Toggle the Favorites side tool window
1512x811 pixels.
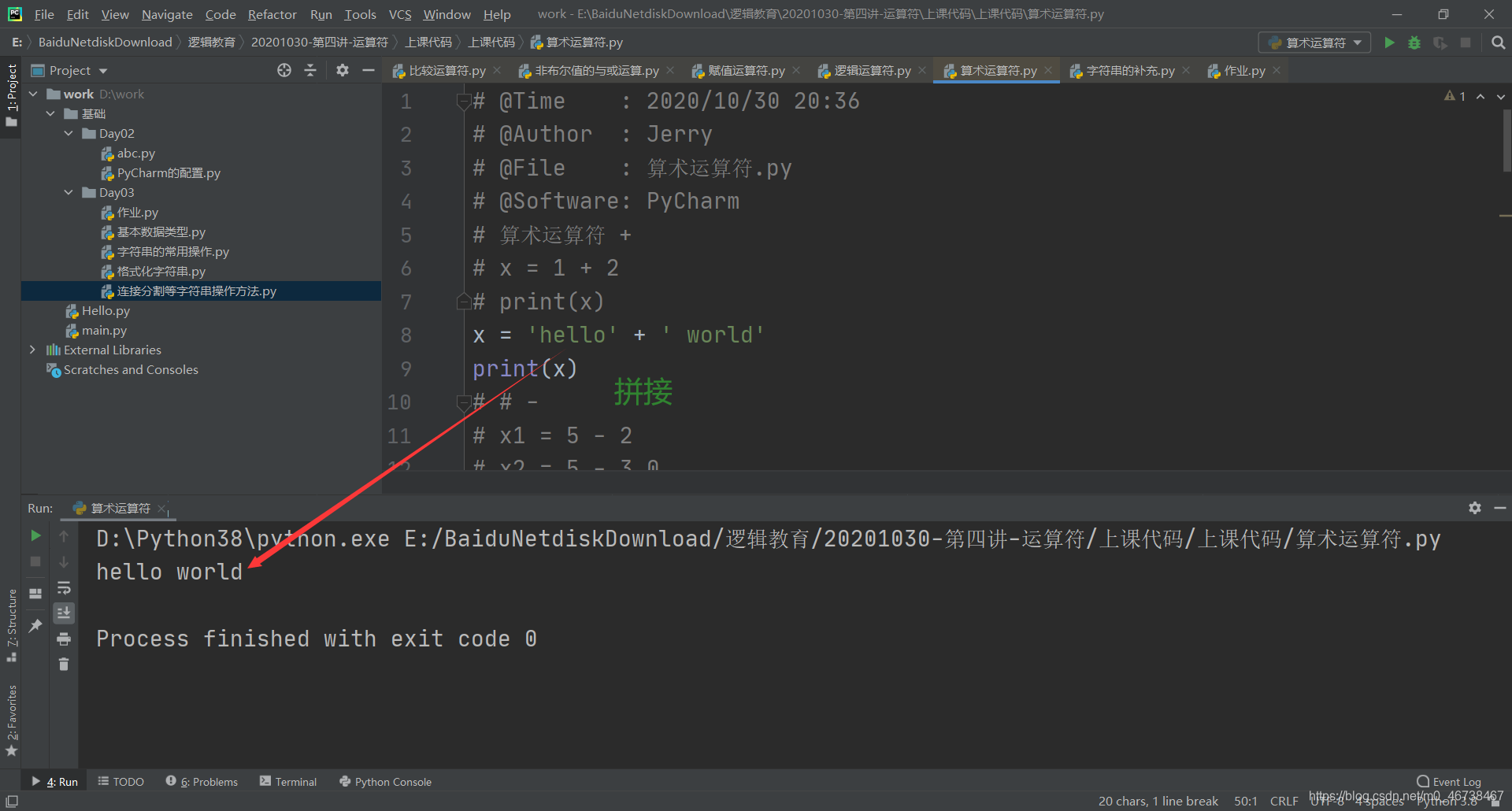click(x=11, y=720)
